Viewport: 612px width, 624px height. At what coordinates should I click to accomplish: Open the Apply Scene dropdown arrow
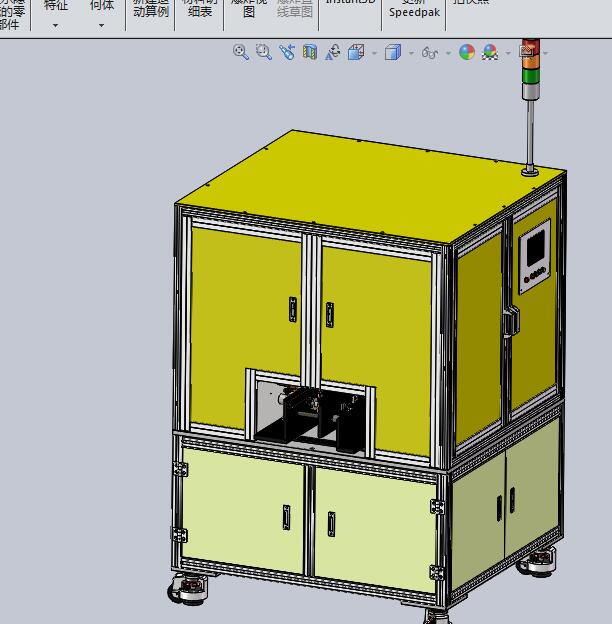point(508,53)
